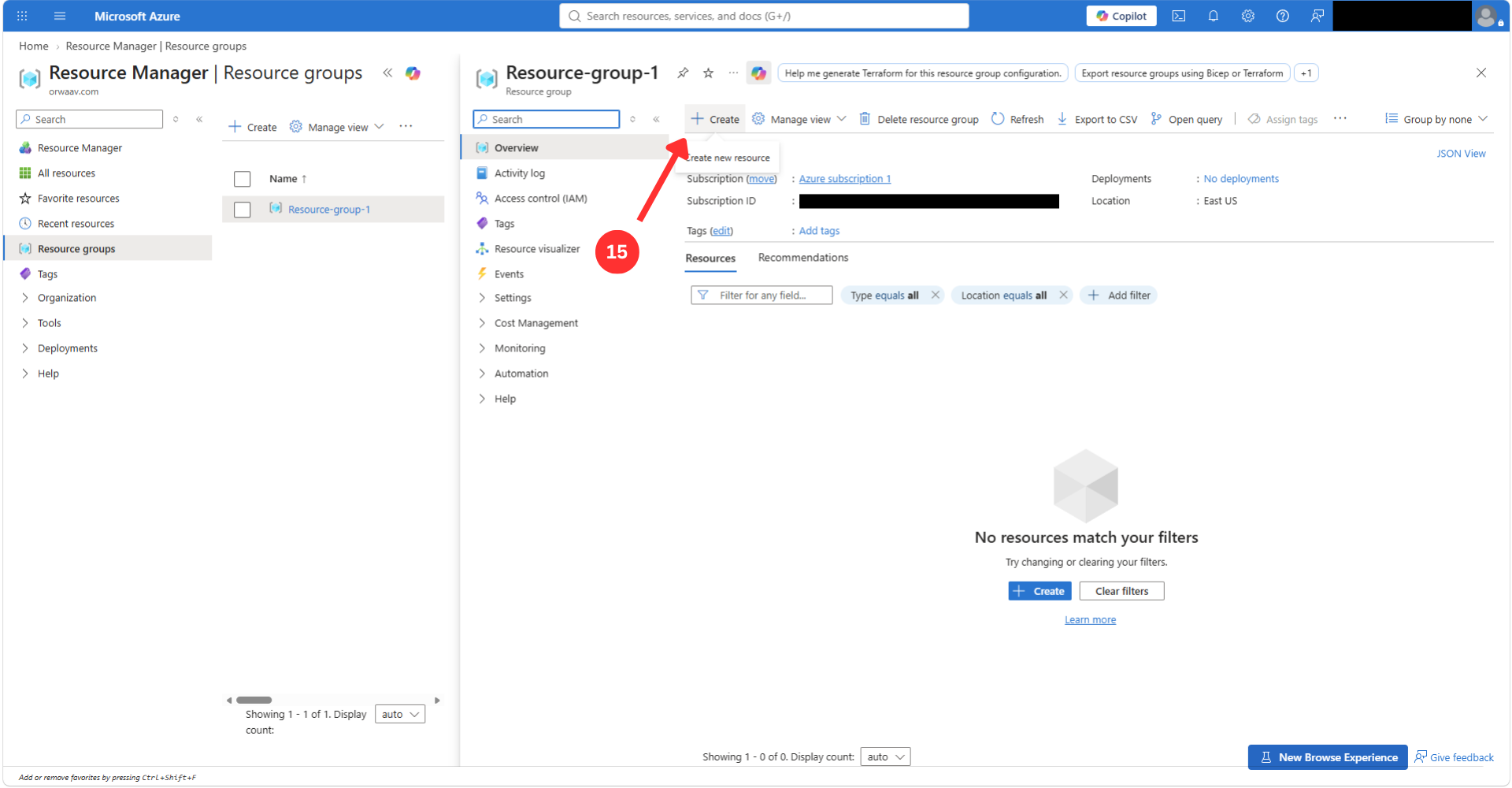Open Manage view dropdown in resource group toolbar

(x=799, y=119)
